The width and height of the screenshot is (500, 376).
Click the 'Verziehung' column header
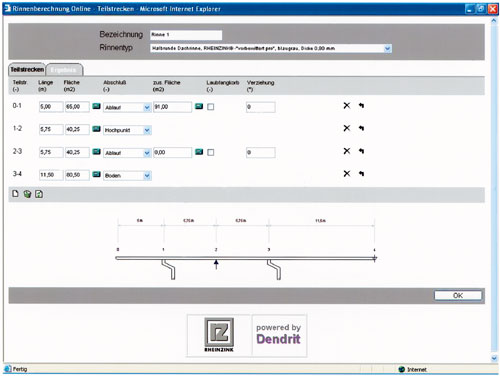pyautogui.click(x=260, y=83)
